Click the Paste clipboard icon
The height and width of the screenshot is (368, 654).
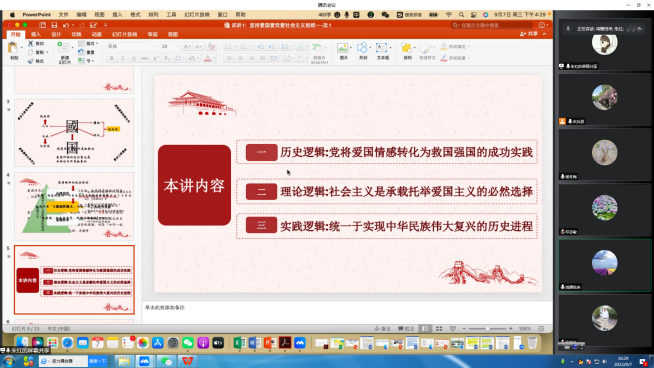13,48
